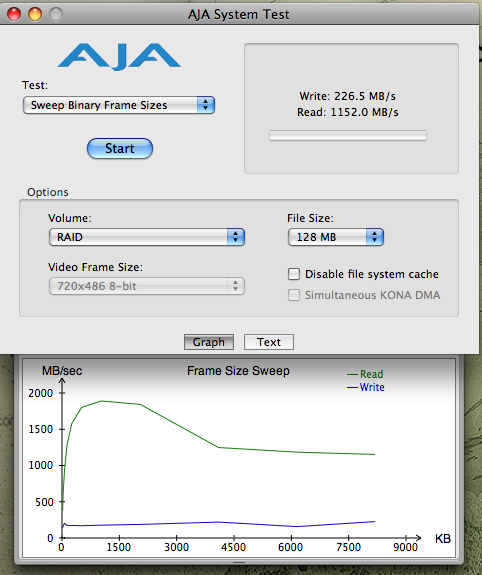Screen dimensions: 482x575
Task: Click the Read 1152.0 MB/s result
Action: pyautogui.click(x=347, y=112)
